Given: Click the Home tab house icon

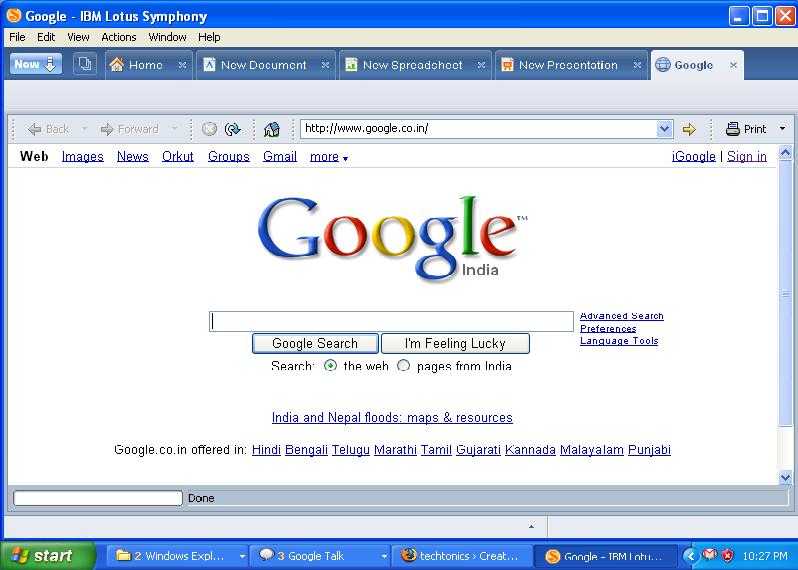Looking at the screenshot, I should [117, 65].
